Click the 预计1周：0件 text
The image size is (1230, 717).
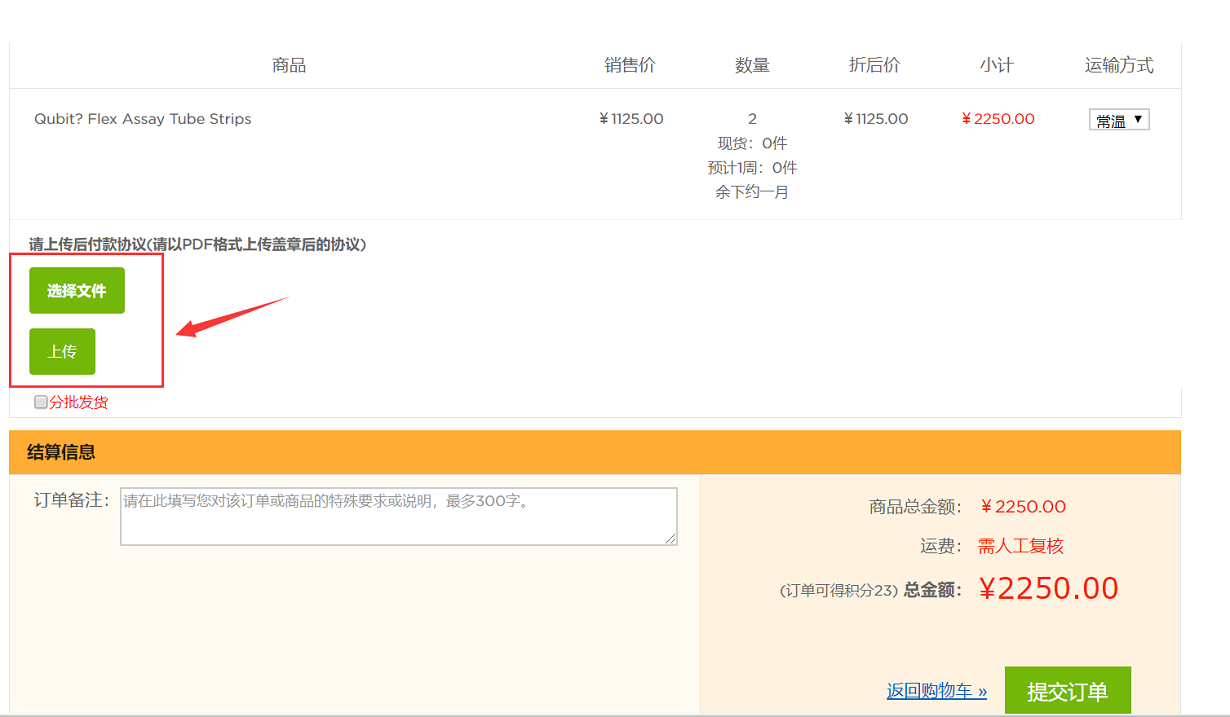tap(752, 167)
